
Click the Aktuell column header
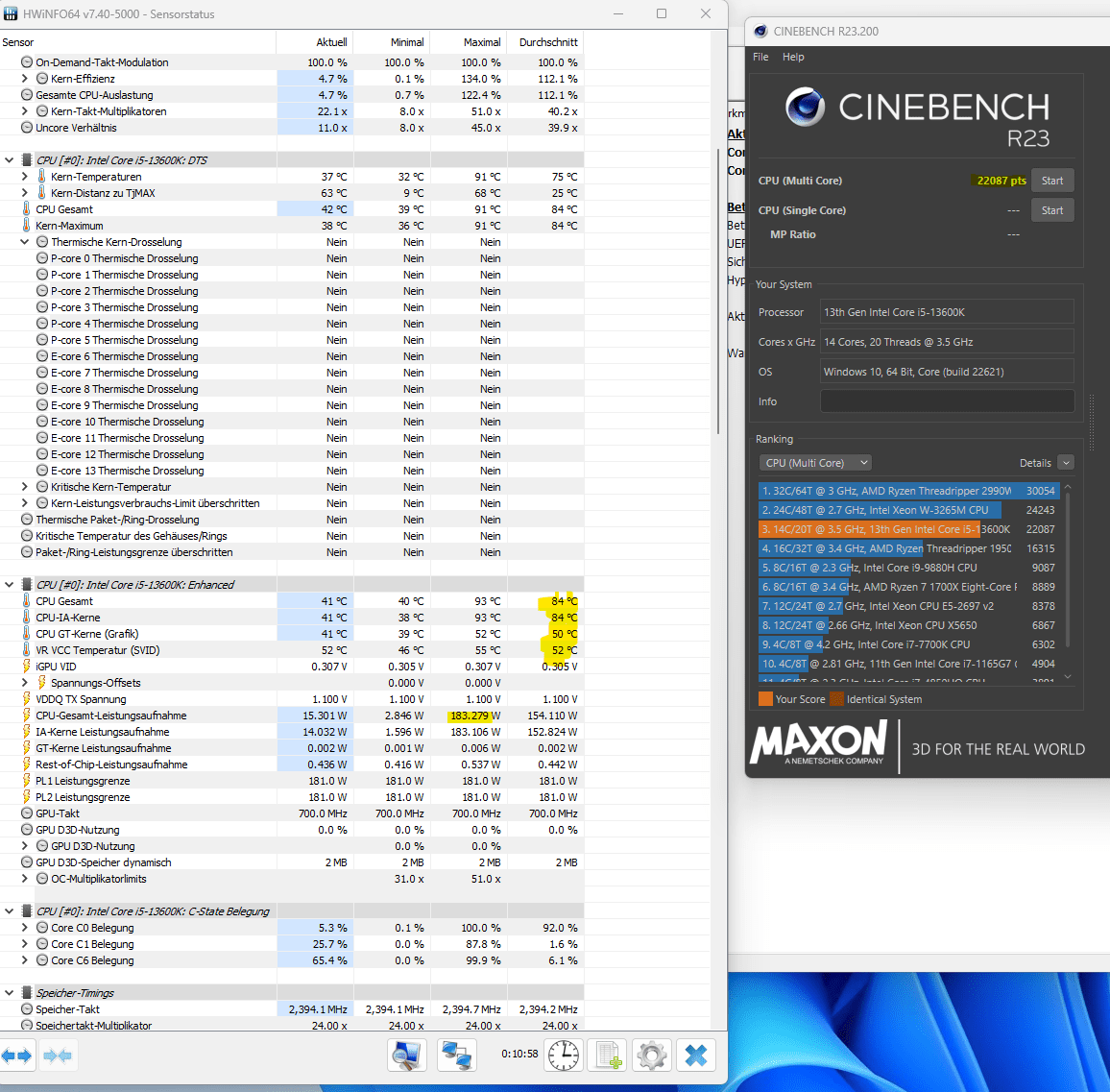click(315, 42)
